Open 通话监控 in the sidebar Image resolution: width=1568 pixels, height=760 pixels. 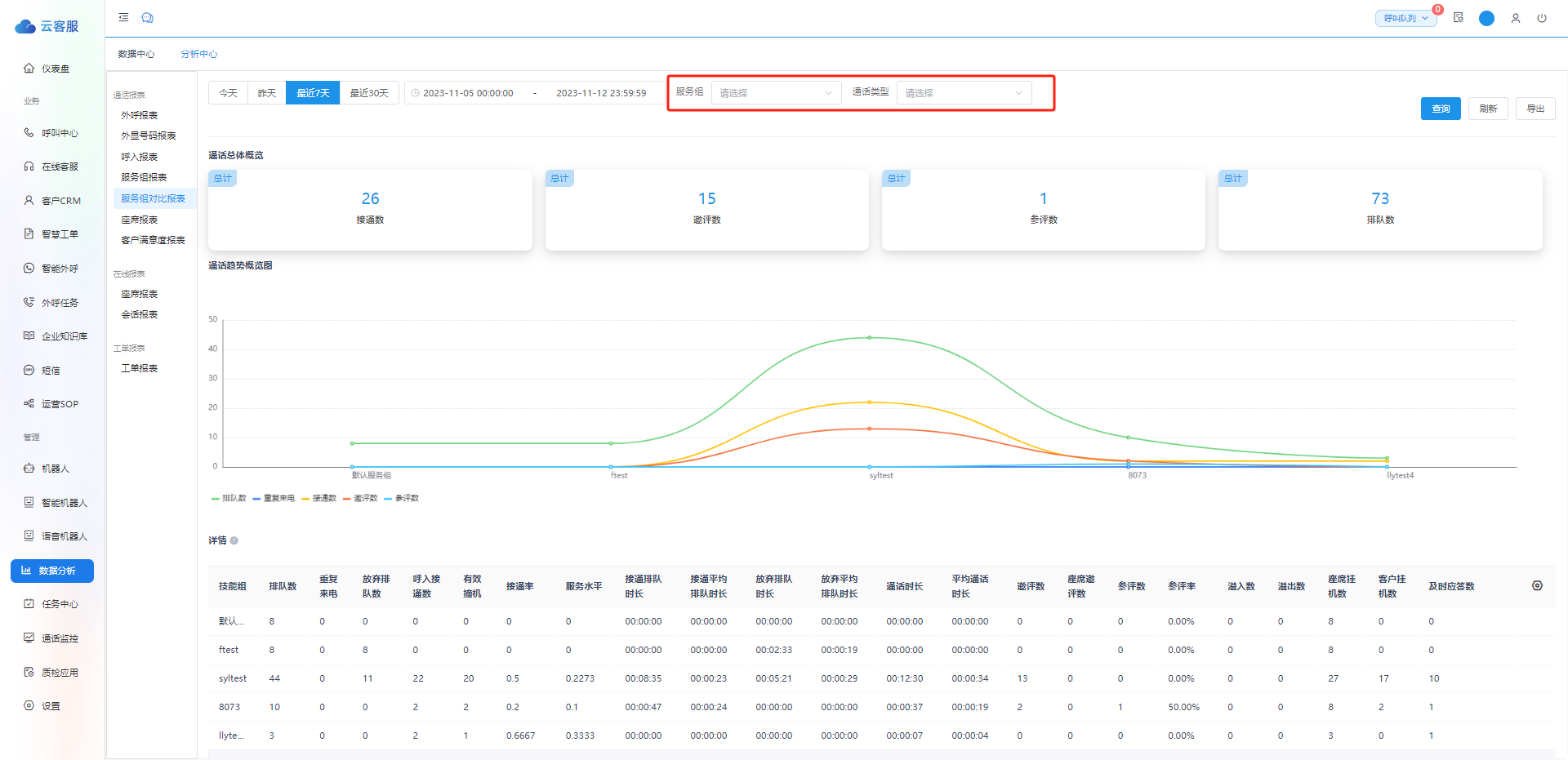[x=52, y=638]
